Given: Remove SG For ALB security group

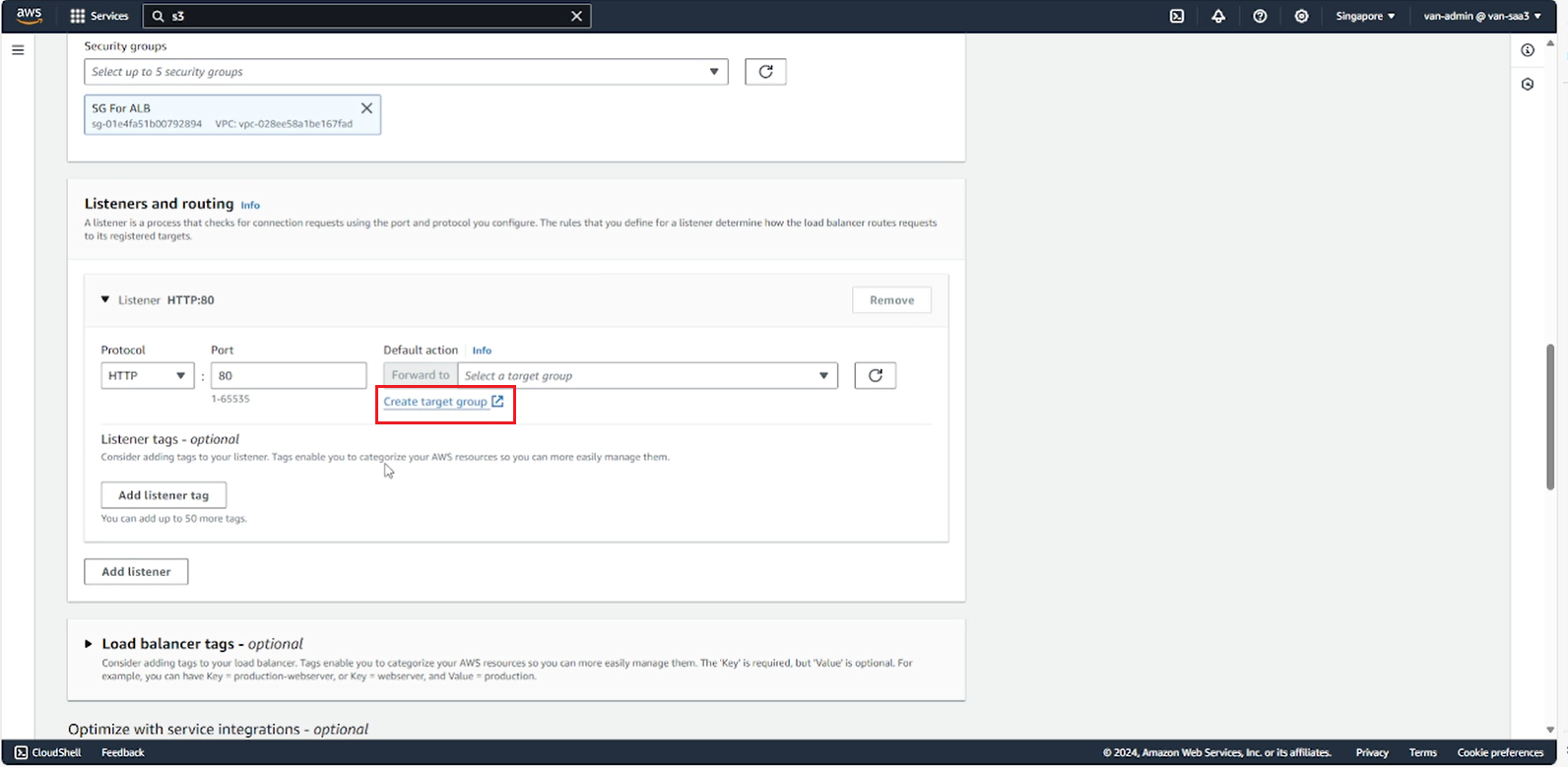Looking at the screenshot, I should 366,108.
